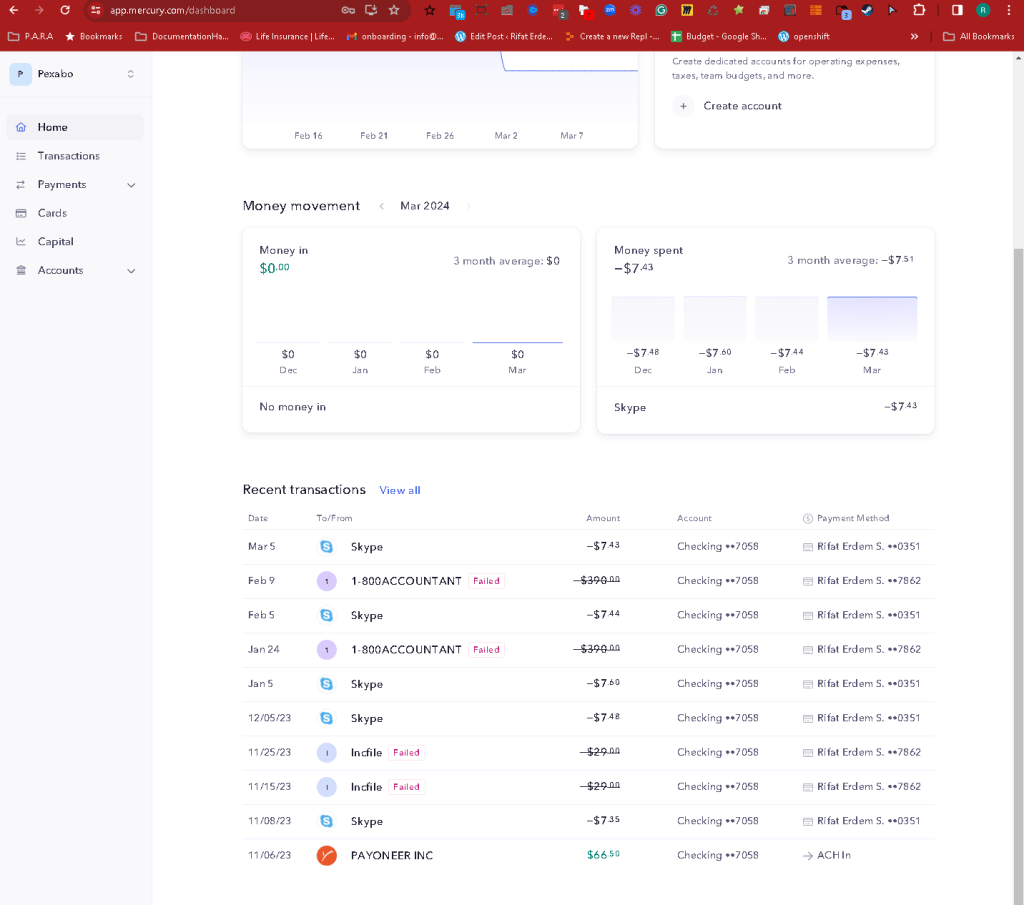Viewport: 1024px width, 905px height.
Task: Open the Chrome three-dot menu
Action: click(x=1008, y=10)
